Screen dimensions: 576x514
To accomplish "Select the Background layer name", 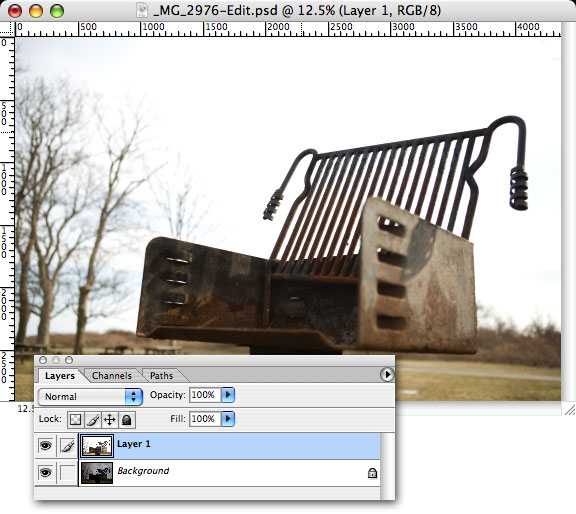I will 143,471.
